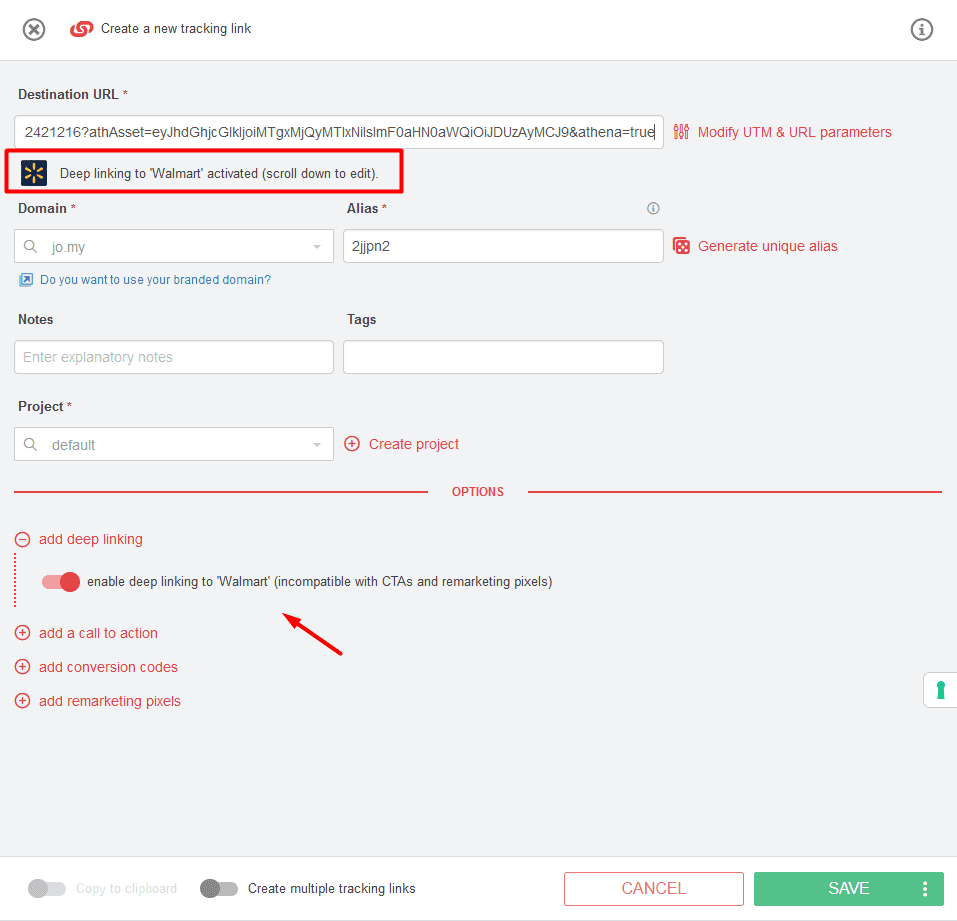Image resolution: width=957 pixels, height=921 pixels.
Task: Click the empty Tags input field
Action: pyautogui.click(x=503, y=357)
